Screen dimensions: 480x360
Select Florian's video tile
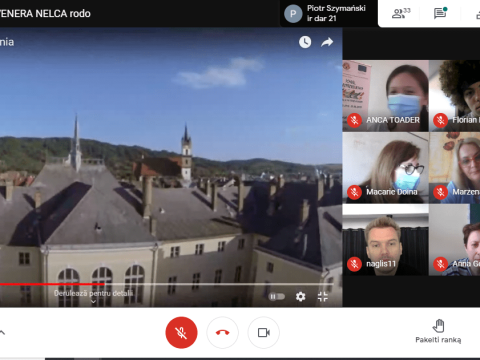455,96
